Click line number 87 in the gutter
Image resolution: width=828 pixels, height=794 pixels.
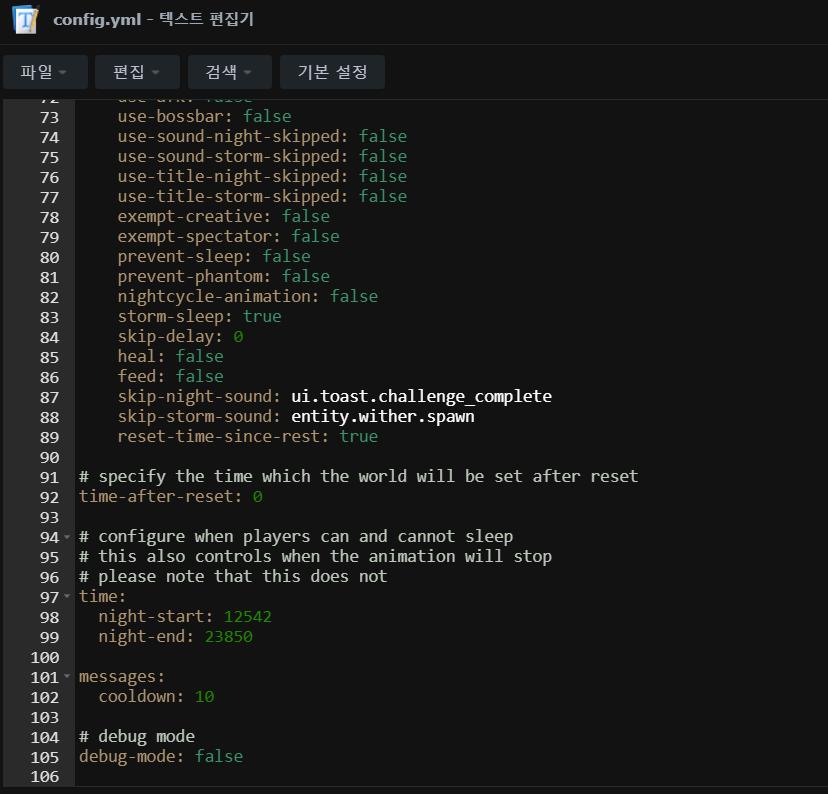pos(49,397)
